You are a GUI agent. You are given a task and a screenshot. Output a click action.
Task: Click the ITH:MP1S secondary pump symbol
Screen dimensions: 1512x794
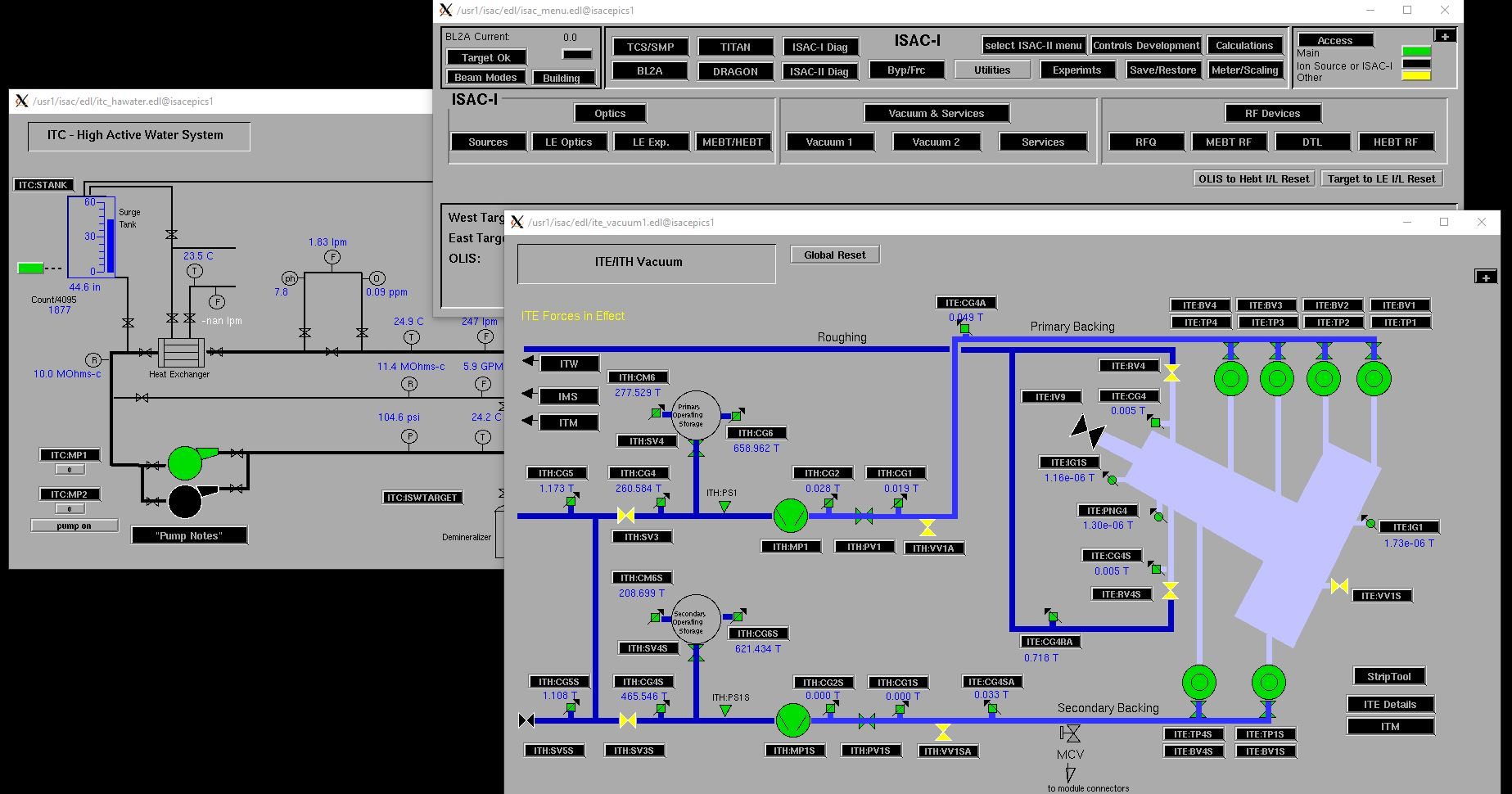click(x=792, y=720)
